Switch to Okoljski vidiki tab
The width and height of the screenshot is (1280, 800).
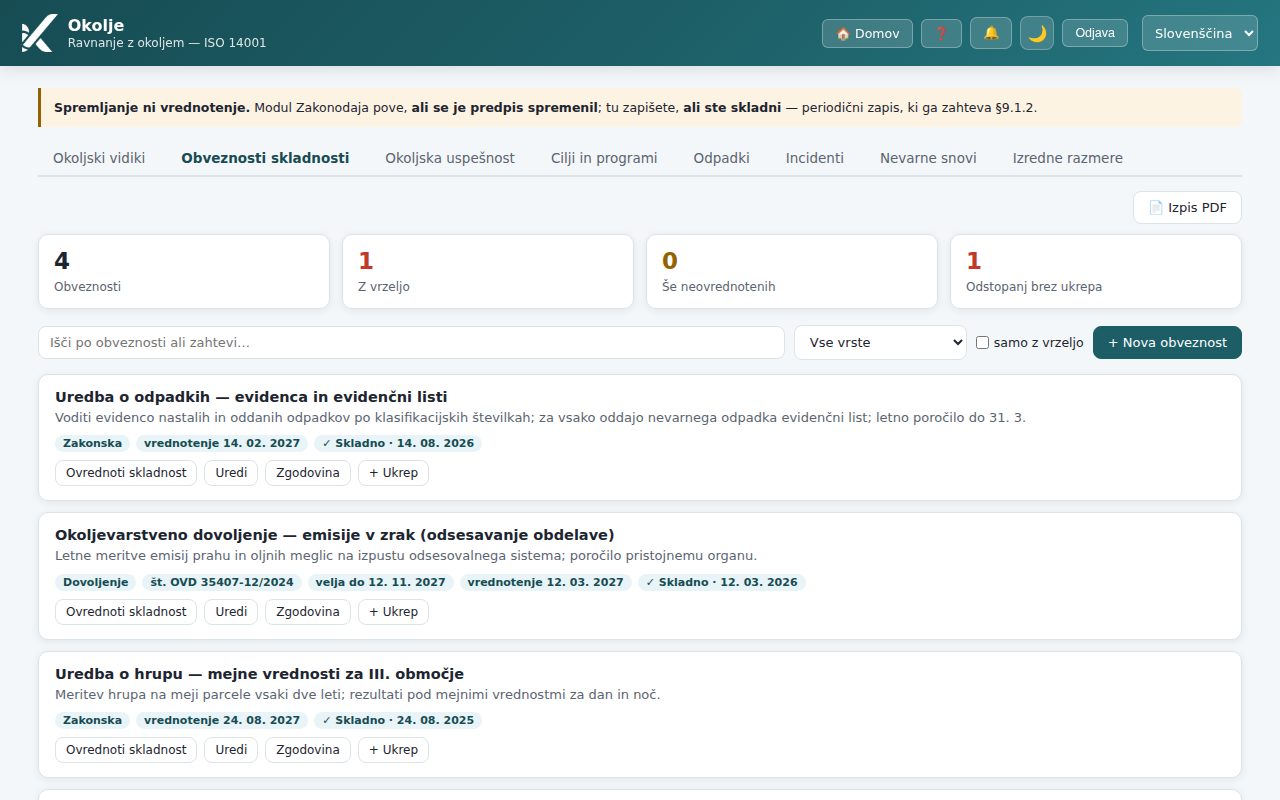point(99,158)
